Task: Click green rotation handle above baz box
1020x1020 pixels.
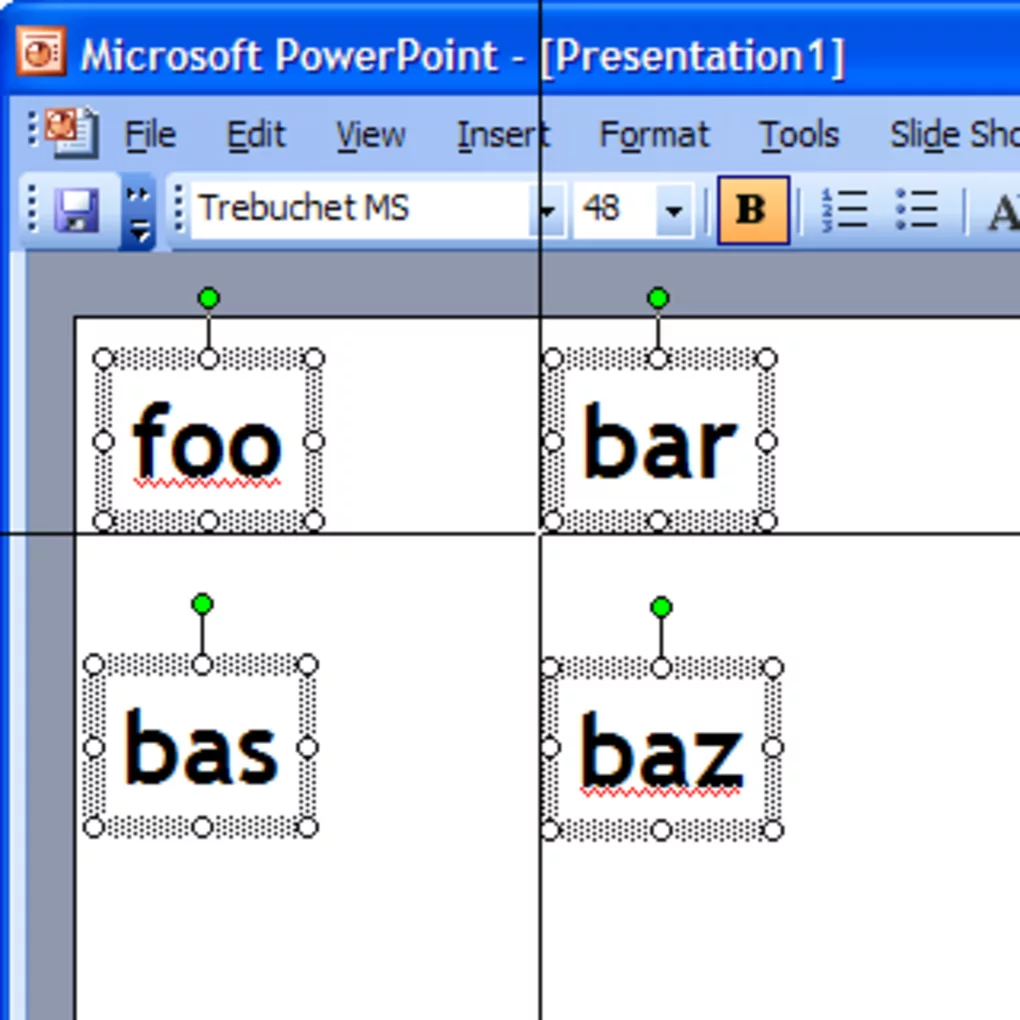Action: pos(660,607)
